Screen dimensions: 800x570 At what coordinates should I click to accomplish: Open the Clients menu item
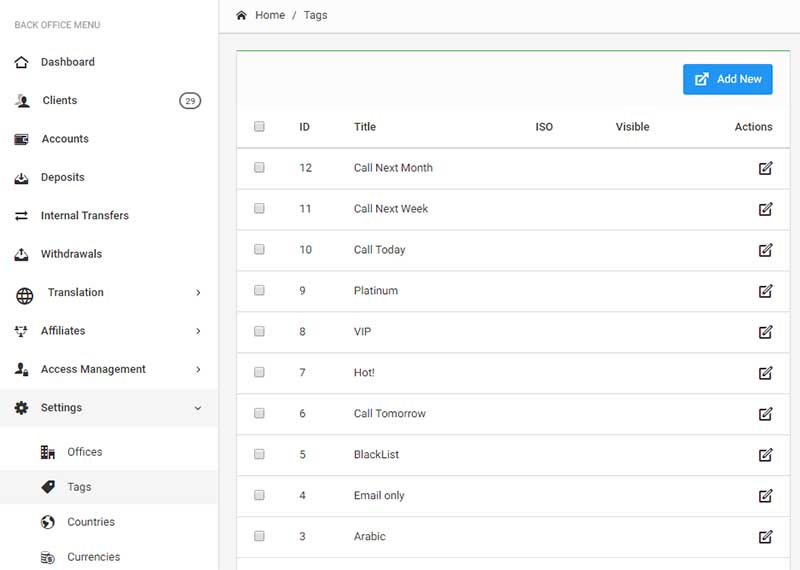click(x=59, y=101)
